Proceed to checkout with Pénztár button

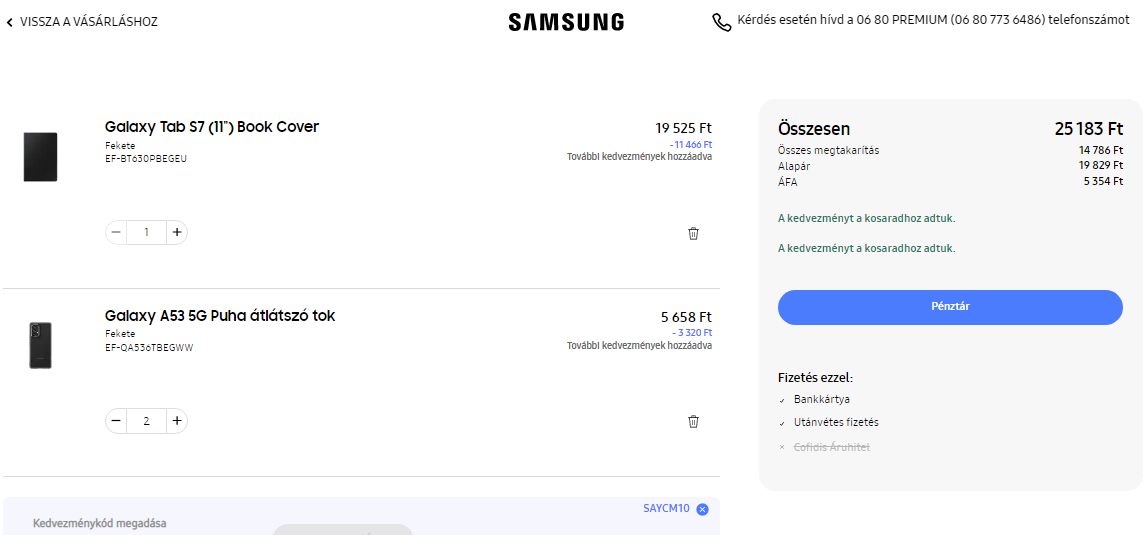click(x=949, y=307)
